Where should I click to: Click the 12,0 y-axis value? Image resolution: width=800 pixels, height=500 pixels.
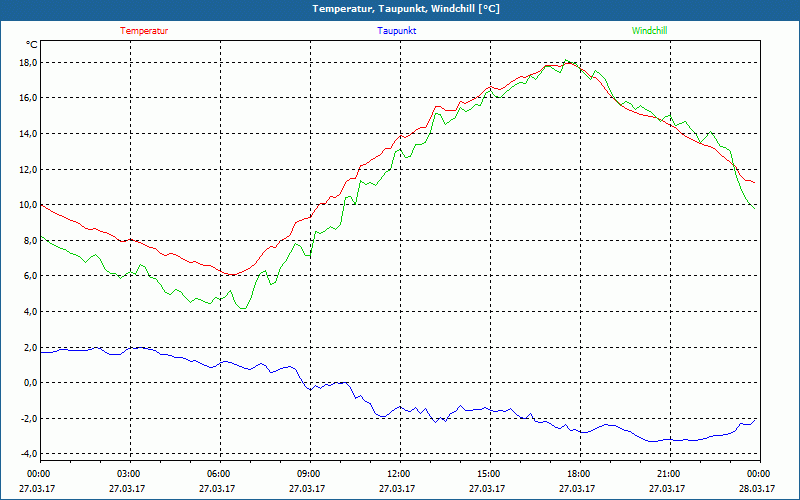tap(28, 169)
